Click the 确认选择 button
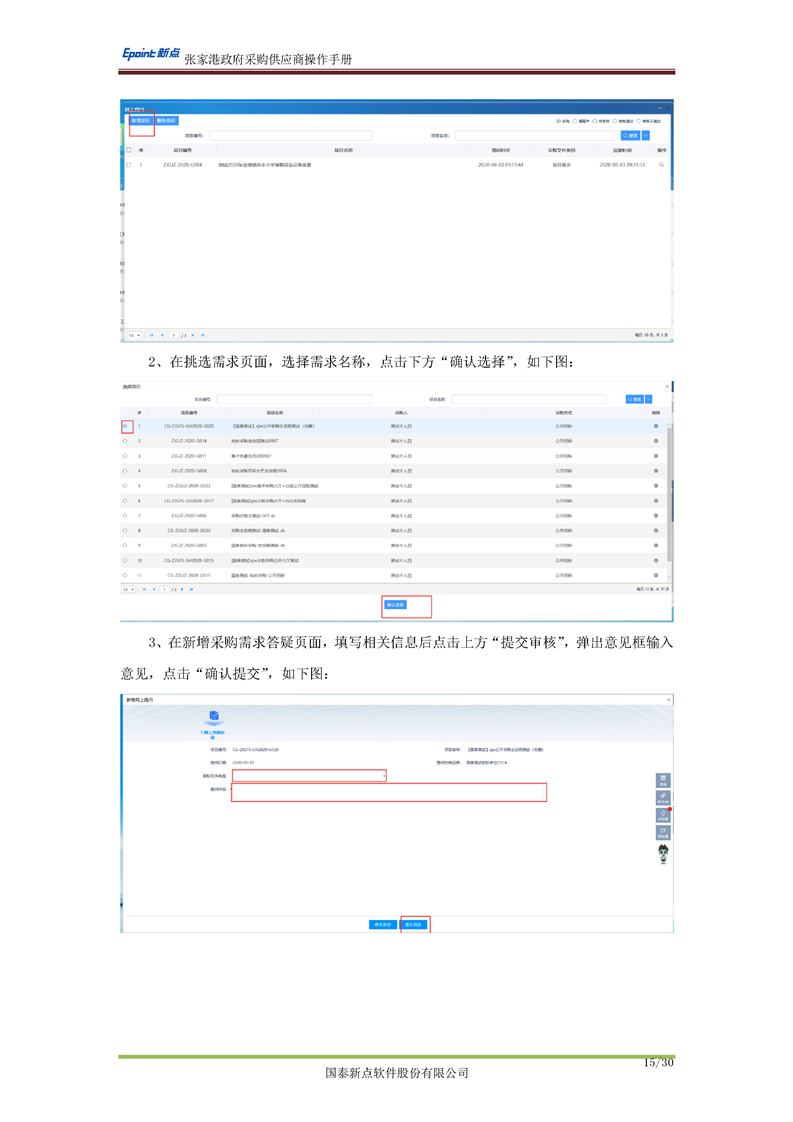793x1122 pixels. pyautogui.click(x=395, y=605)
